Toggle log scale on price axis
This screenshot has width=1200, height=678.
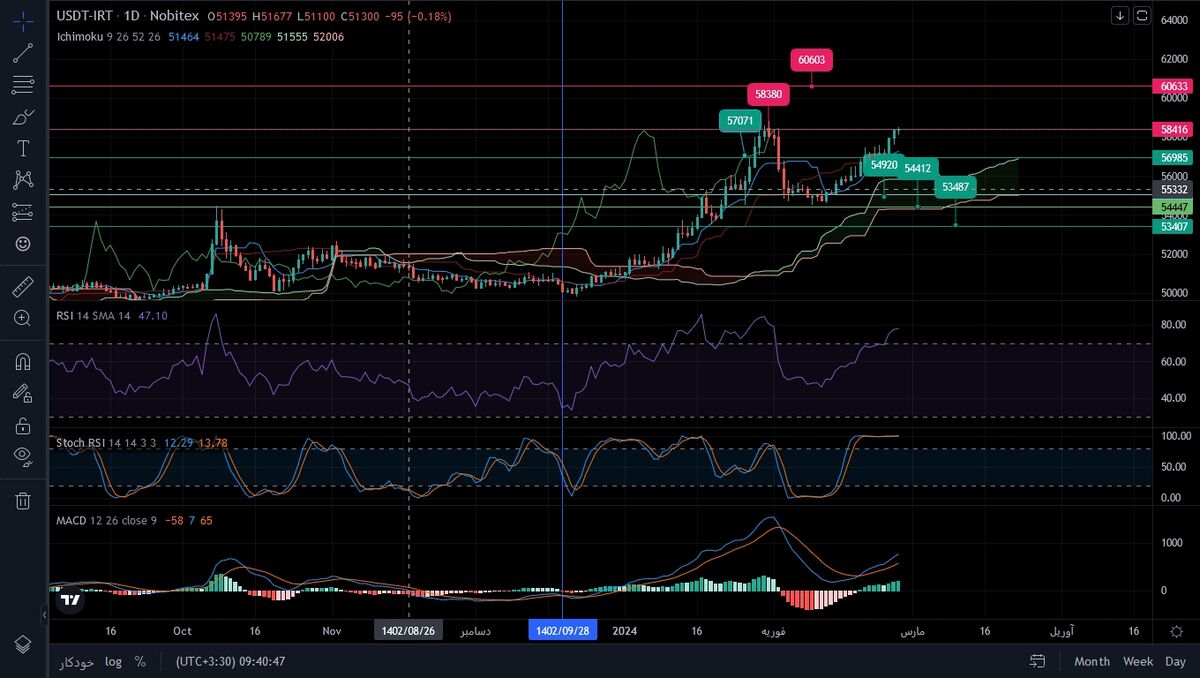(x=114, y=661)
